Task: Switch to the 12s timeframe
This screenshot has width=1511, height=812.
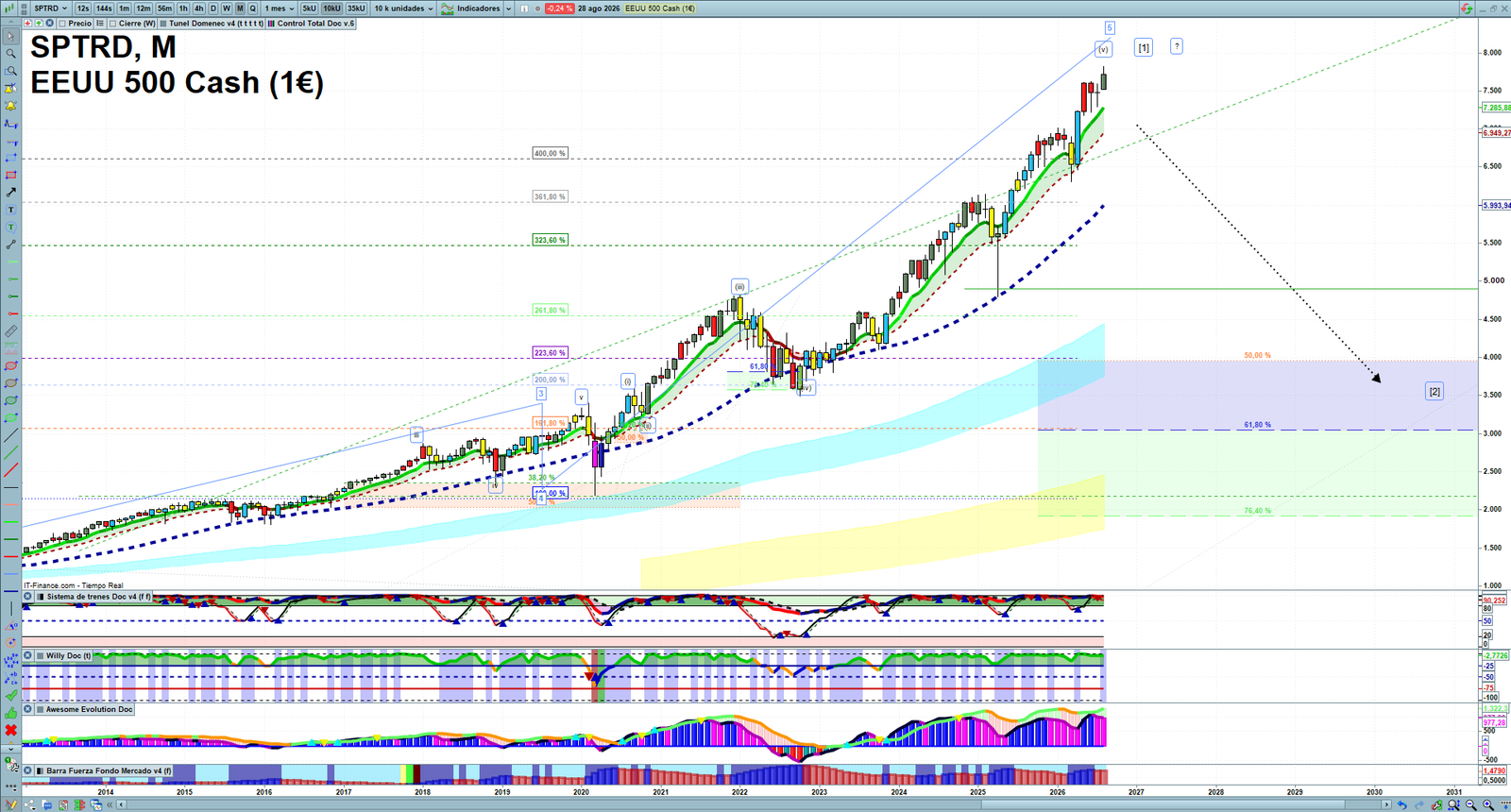Action: coord(83,8)
